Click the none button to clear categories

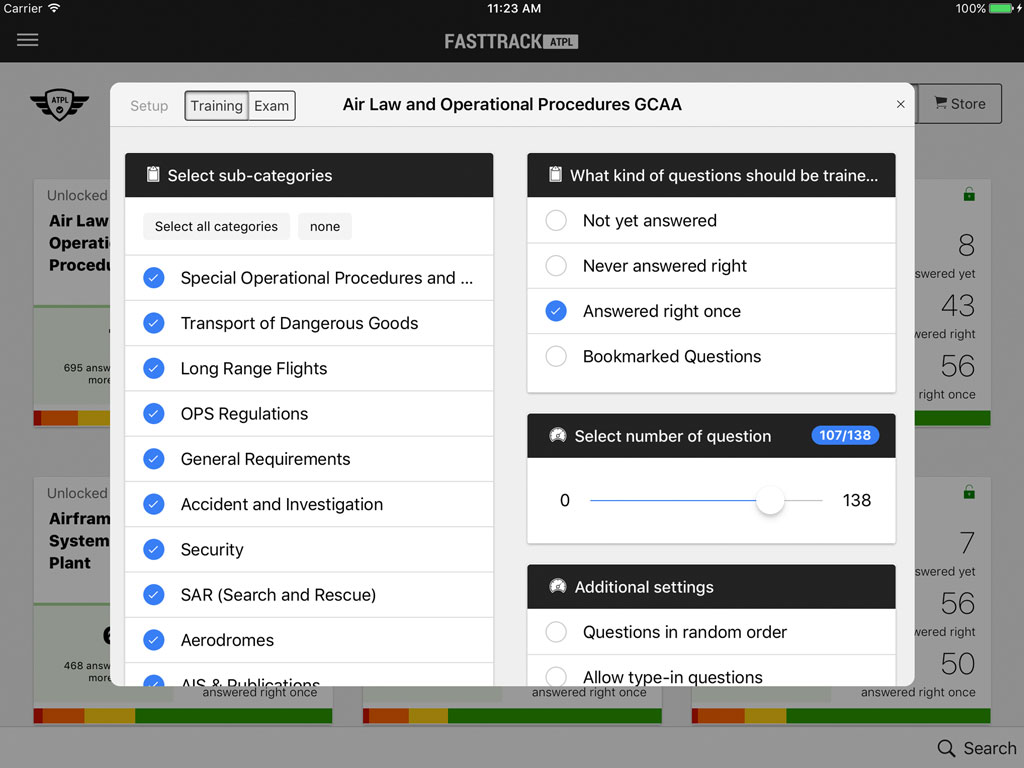324,226
